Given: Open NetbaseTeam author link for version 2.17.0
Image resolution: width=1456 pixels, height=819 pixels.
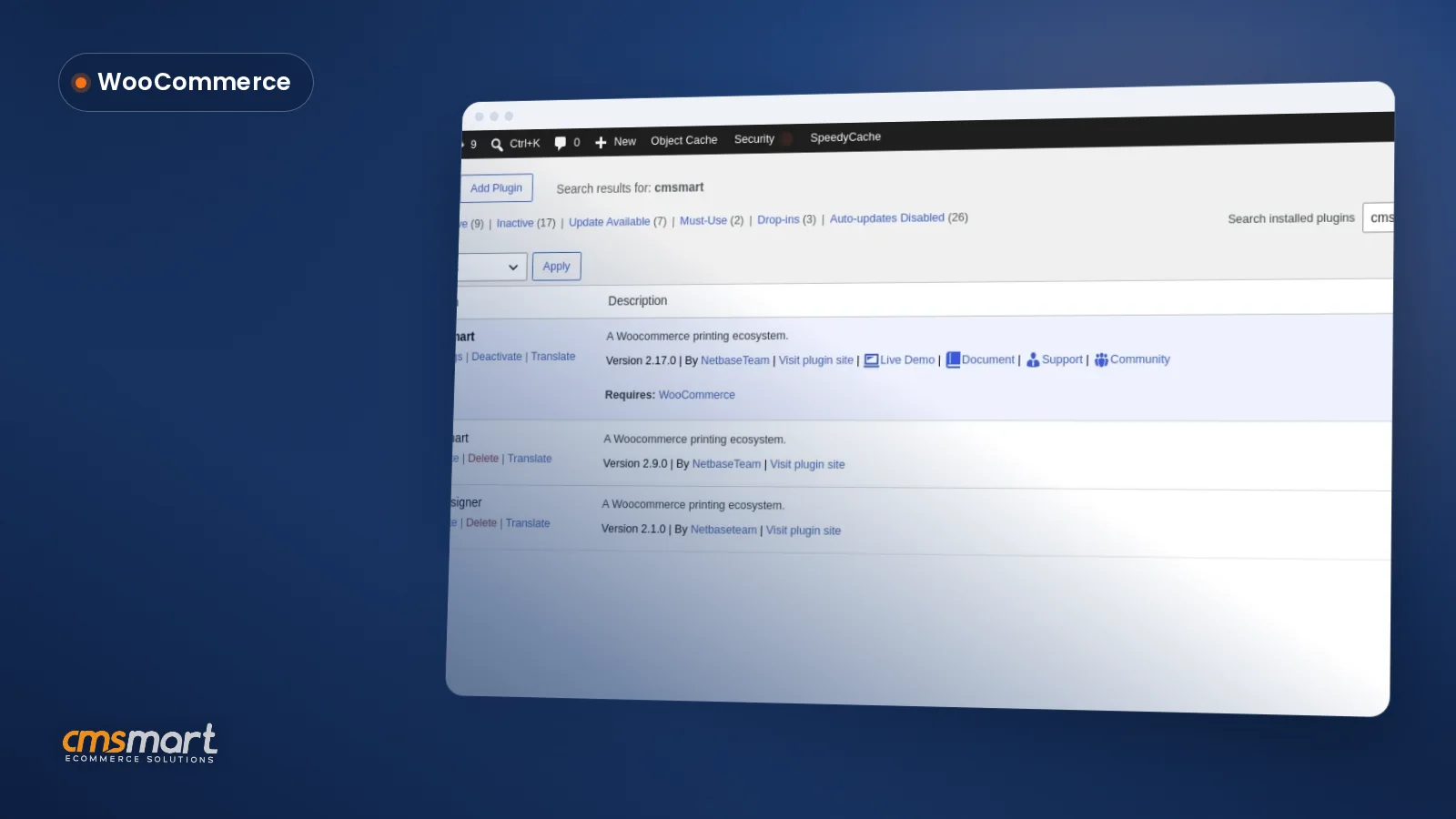Looking at the screenshot, I should pos(735,360).
